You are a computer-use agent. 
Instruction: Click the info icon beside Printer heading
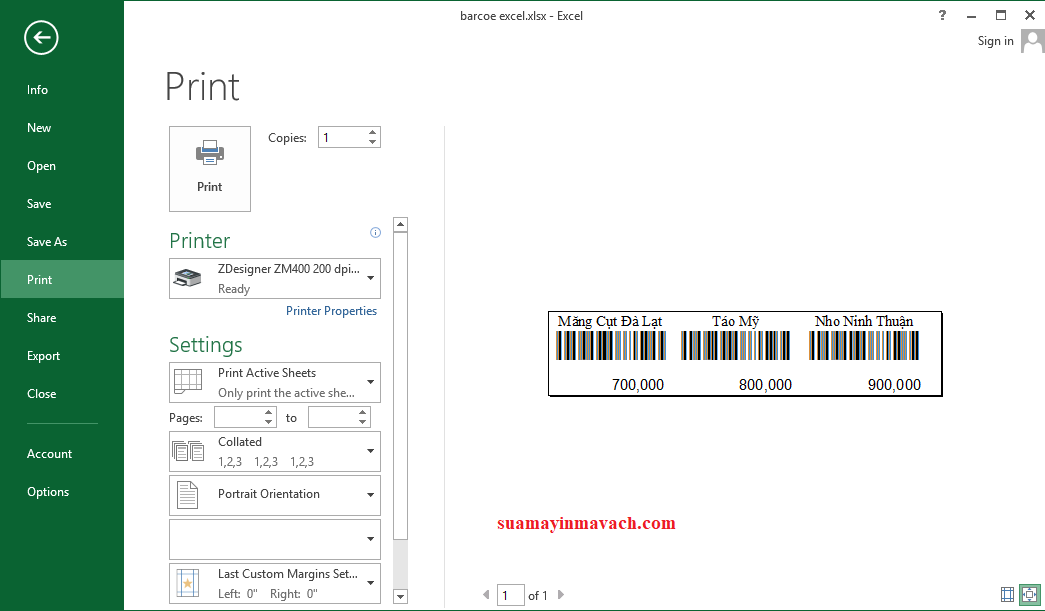[x=375, y=232]
